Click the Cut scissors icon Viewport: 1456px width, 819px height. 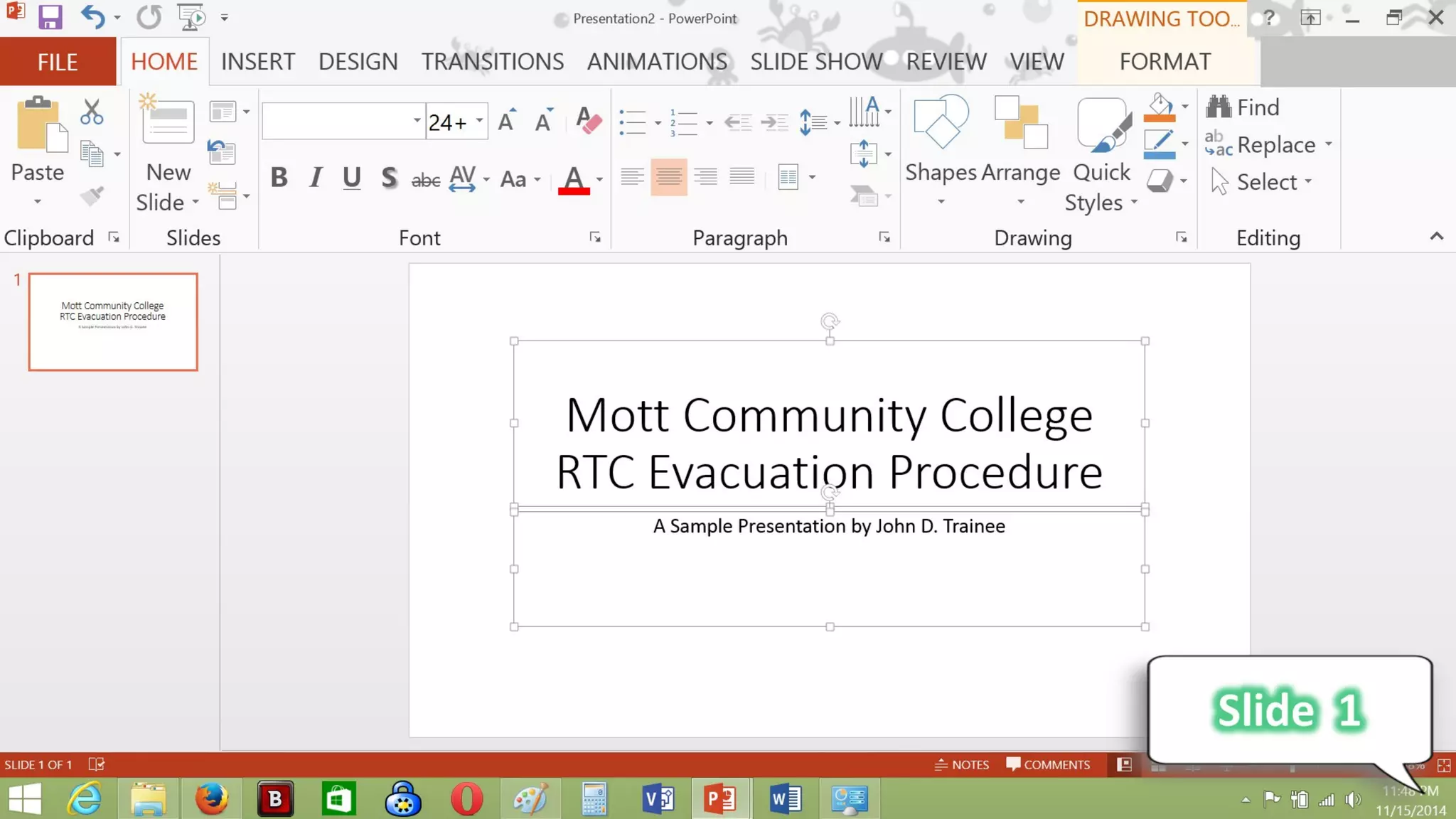[x=92, y=112]
